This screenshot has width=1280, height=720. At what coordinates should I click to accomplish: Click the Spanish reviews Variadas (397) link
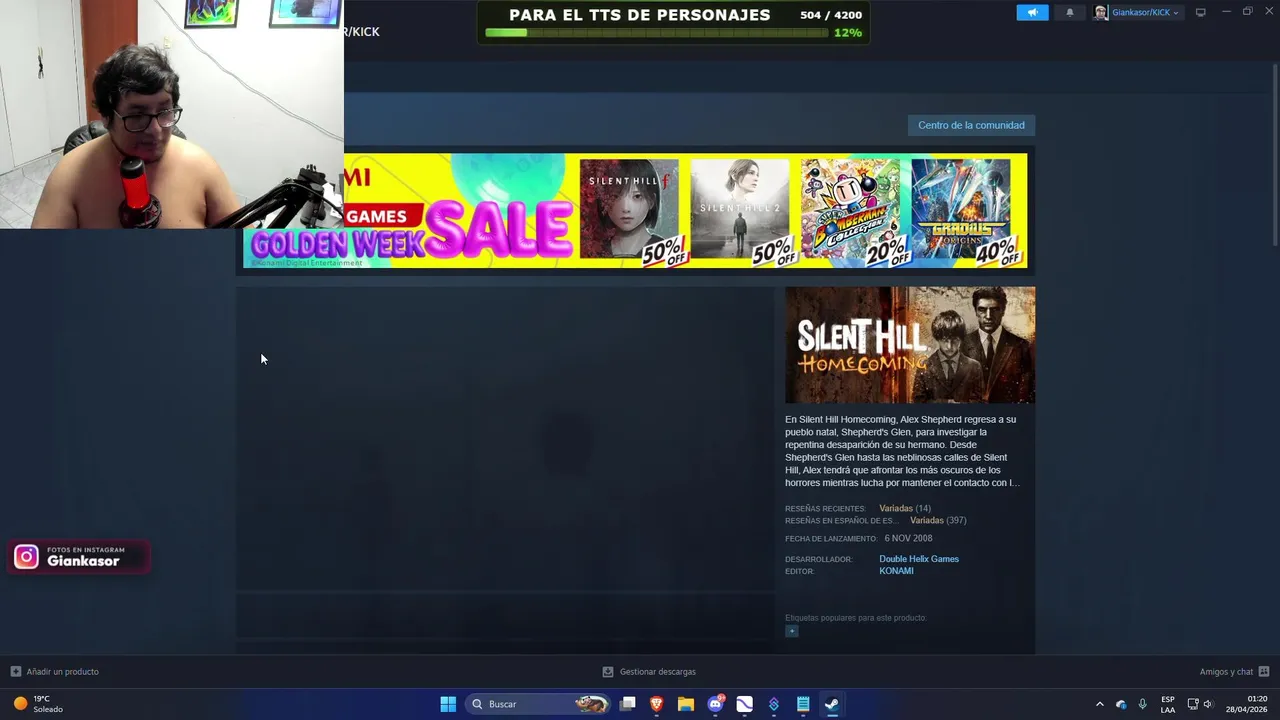click(x=938, y=520)
